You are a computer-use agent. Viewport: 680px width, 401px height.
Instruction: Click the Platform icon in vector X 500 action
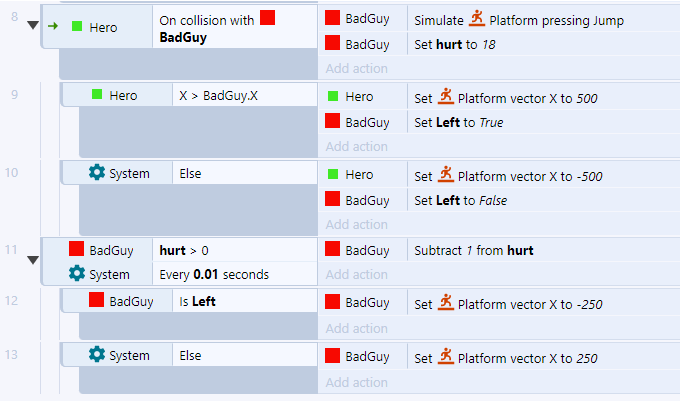click(x=445, y=97)
